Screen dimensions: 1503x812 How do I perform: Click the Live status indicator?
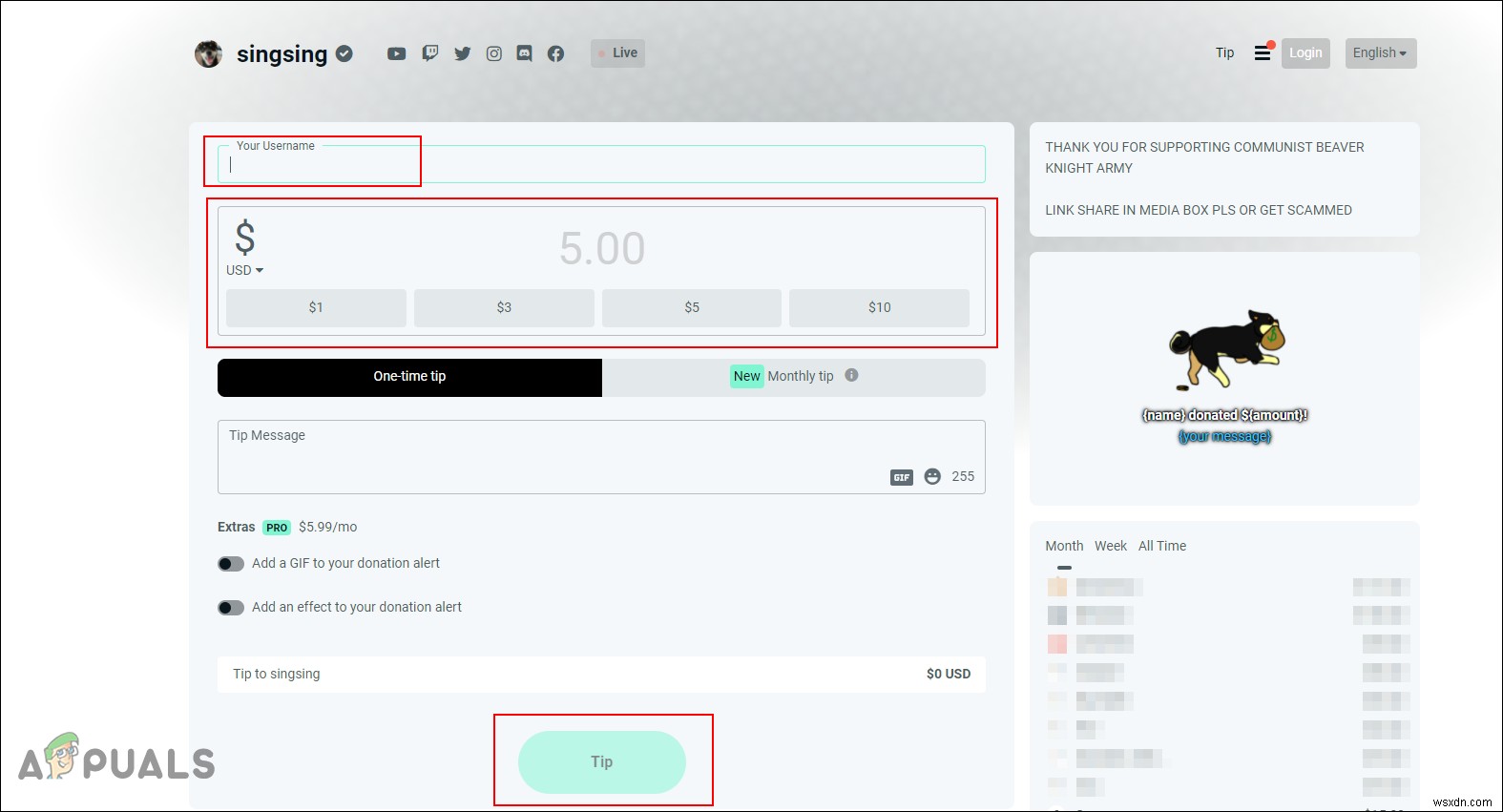tap(617, 52)
